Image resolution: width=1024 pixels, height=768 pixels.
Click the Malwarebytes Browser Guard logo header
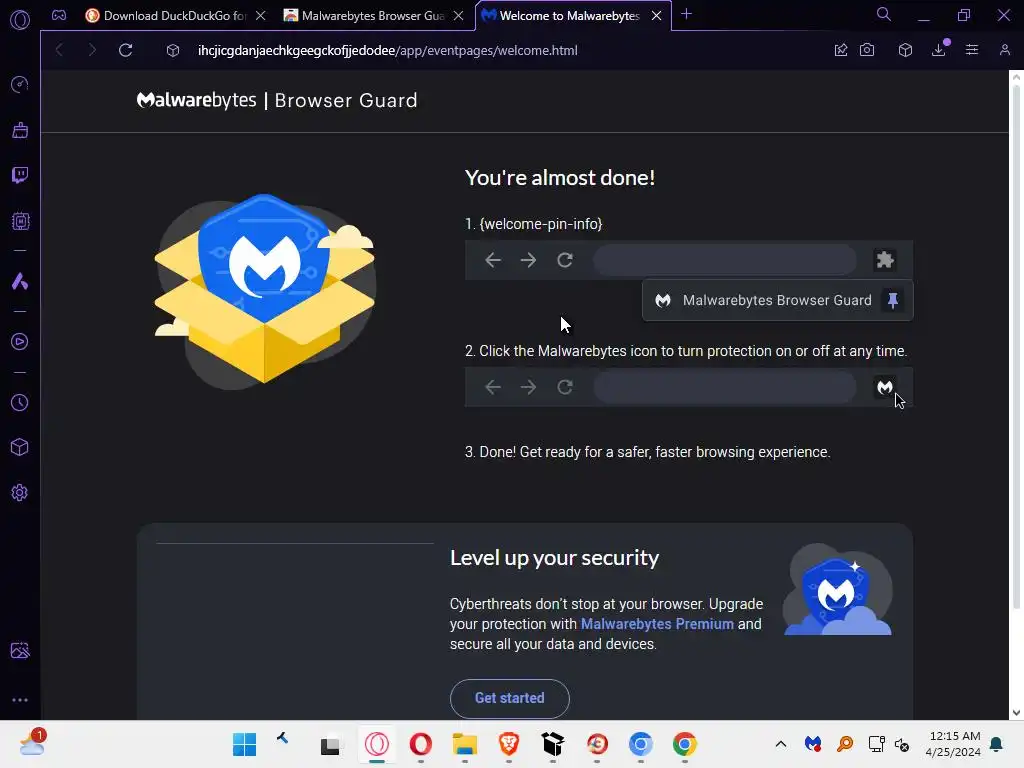pyautogui.click(x=277, y=100)
